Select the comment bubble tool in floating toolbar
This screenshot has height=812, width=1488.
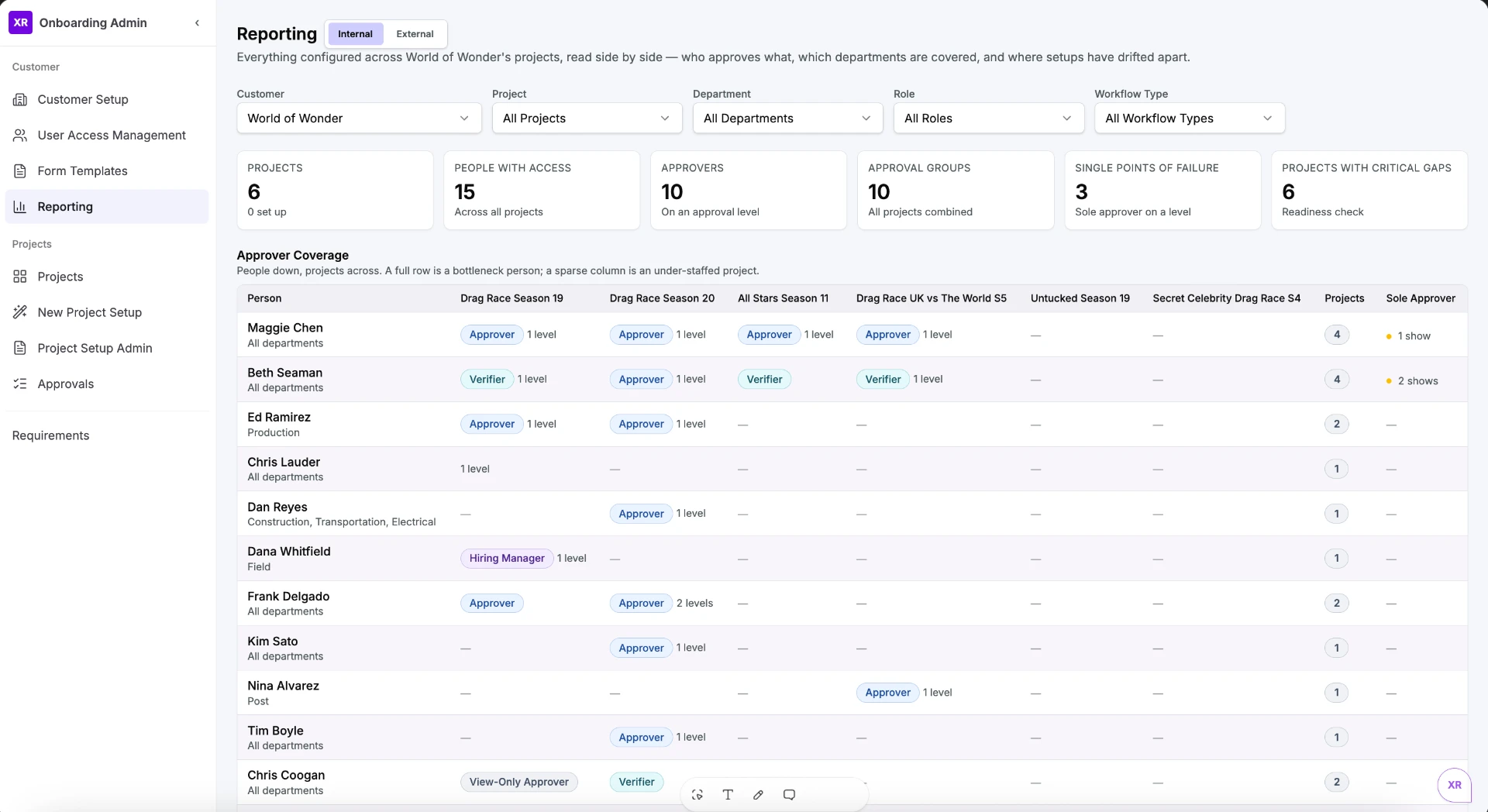[x=789, y=794]
